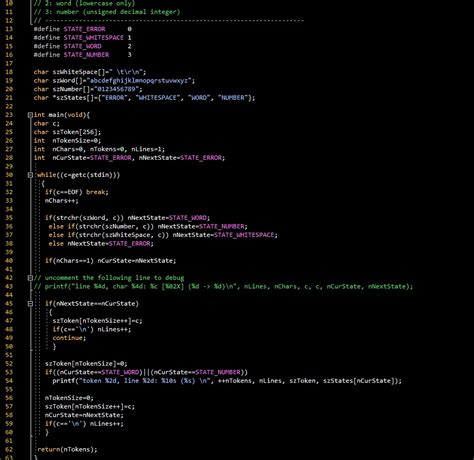
Task: Collapse the if(nNextState==nCurState) block fold marker
Action: 30,304
